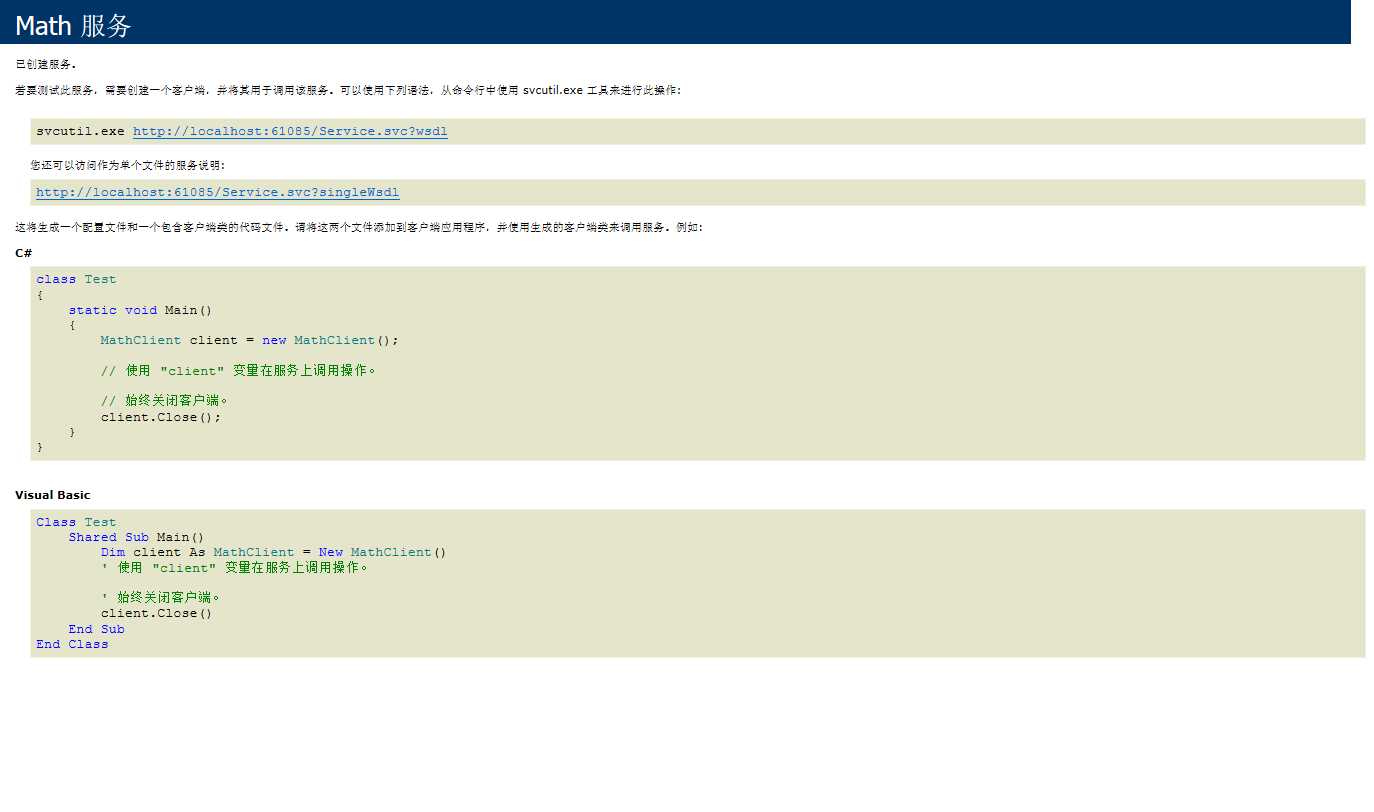Click the '您还可以访问作为单个文件的服务说明' sentence
The width and height of the screenshot is (1374, 812).
[128, 165]
